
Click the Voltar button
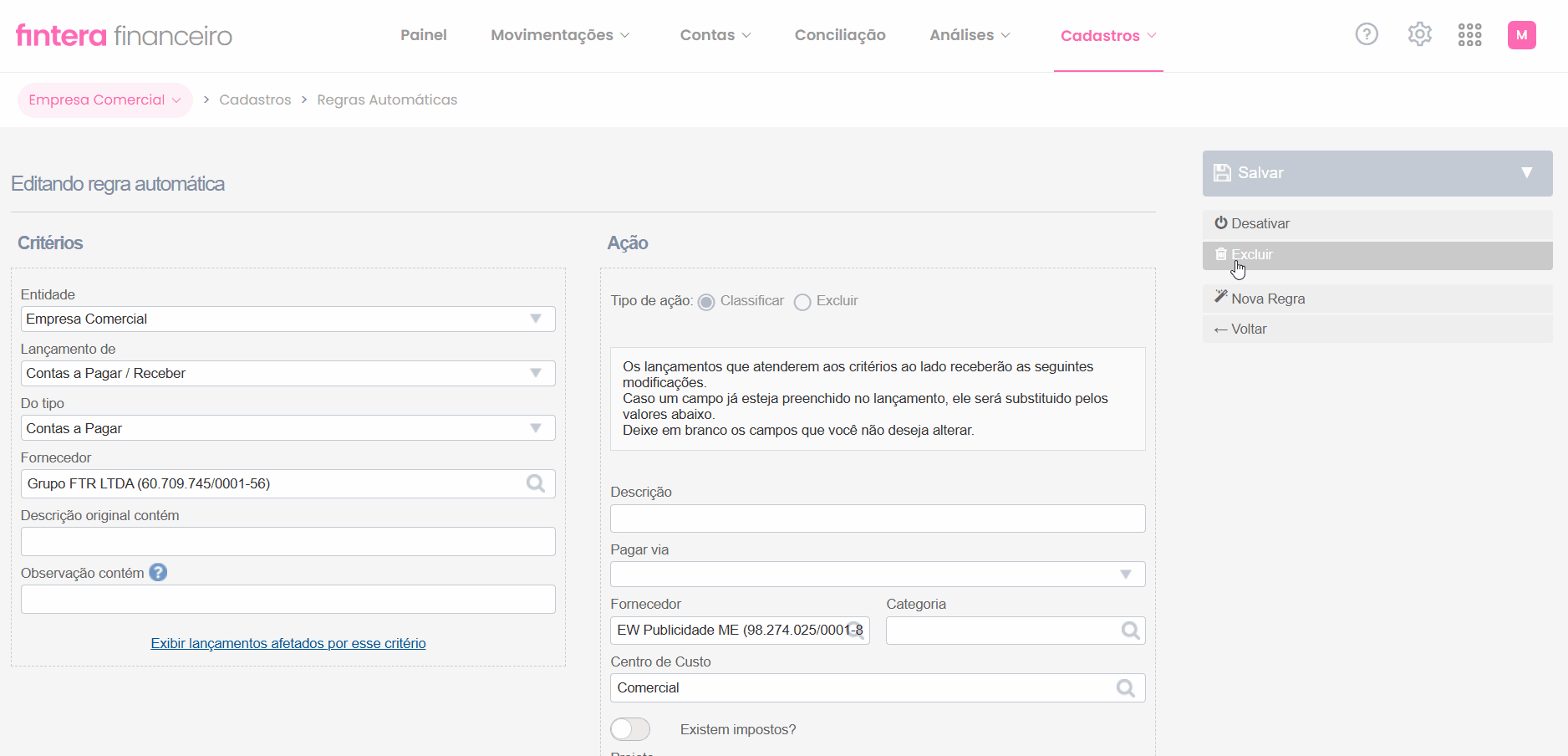coord(1377,329)
